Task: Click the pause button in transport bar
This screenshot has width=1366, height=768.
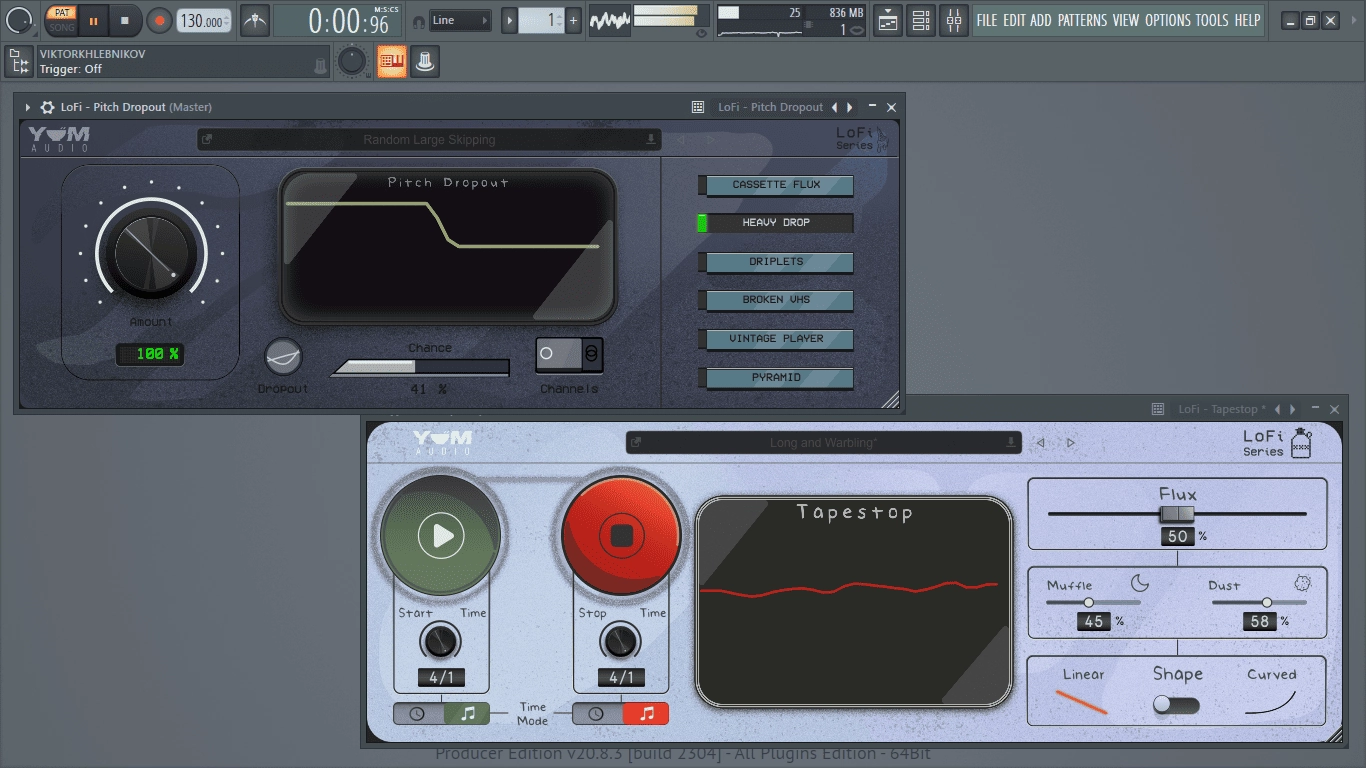Action: coord(93,20)
